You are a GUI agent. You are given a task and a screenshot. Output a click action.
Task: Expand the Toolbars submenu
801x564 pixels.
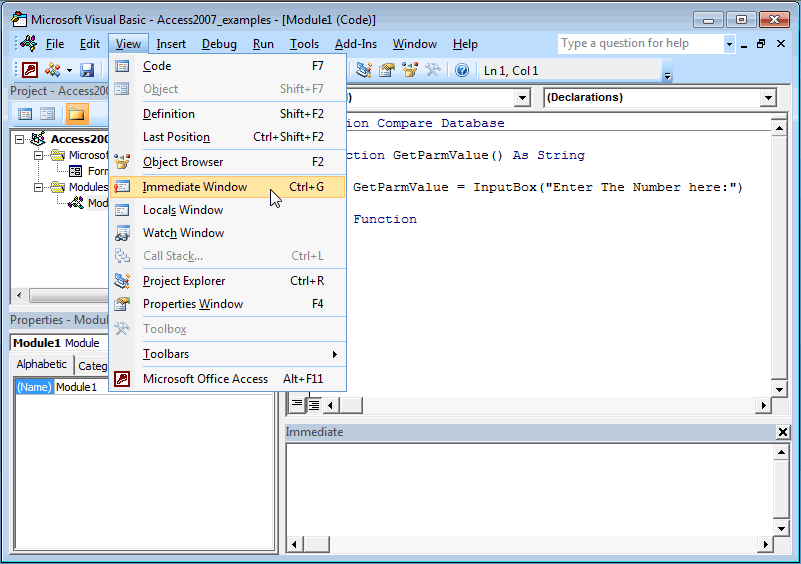coord(228,354)
